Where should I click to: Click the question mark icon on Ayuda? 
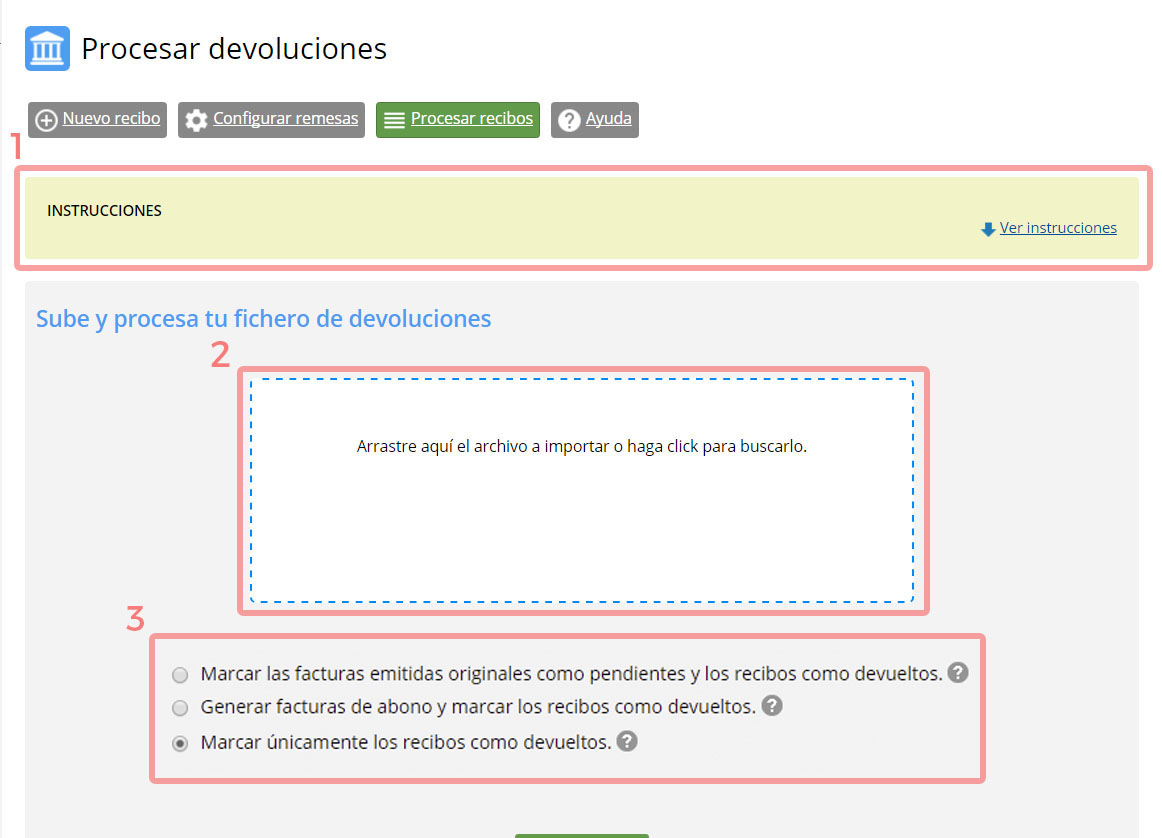(569, 120)
